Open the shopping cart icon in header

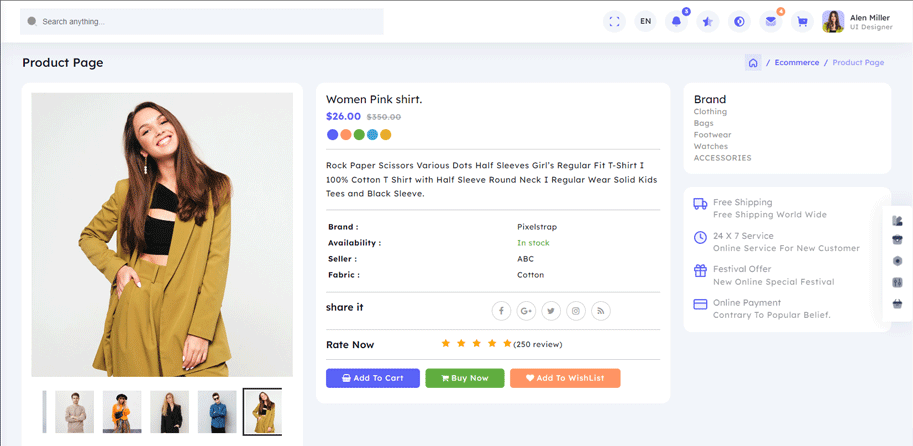coord(802,21)
